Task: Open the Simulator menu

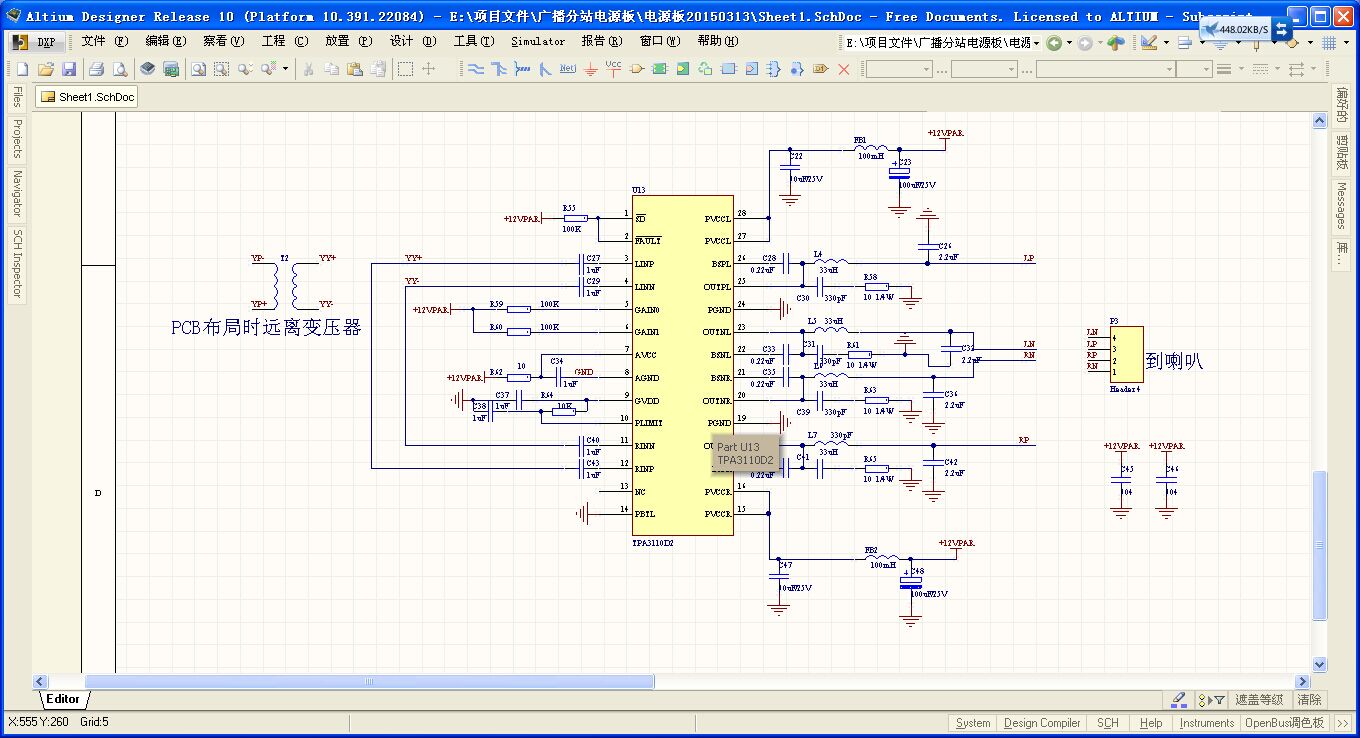Action: pos(538,41)
